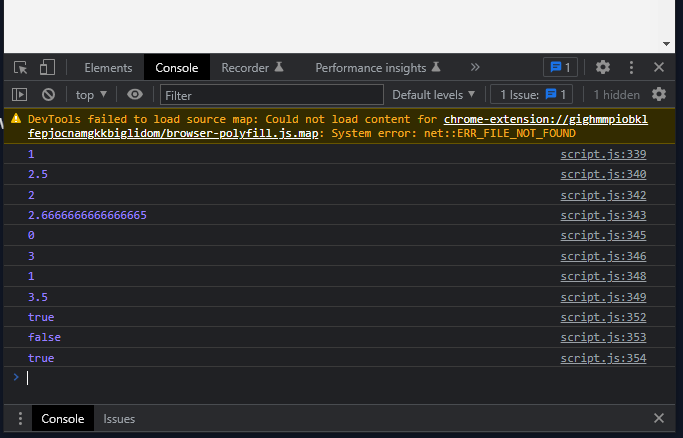This screenshot has height=438, width=683.
Task: Open console settings gear next to hidden
Action: pos(659,94)
